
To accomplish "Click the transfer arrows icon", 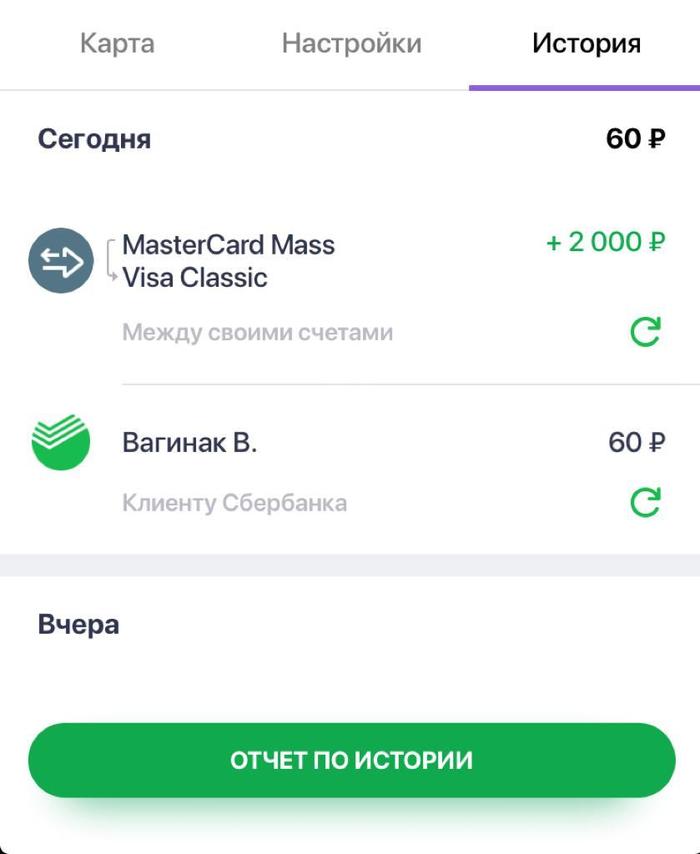I will tap(61, 261).
